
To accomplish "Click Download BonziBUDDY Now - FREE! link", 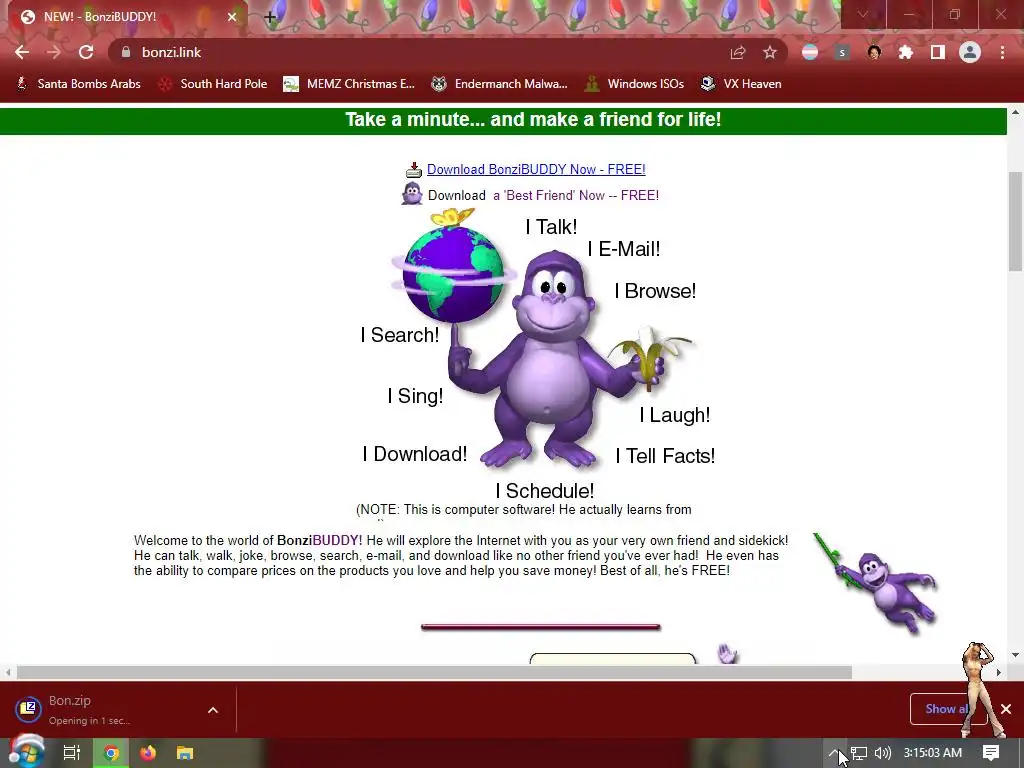I will click(x=536, y=169).
